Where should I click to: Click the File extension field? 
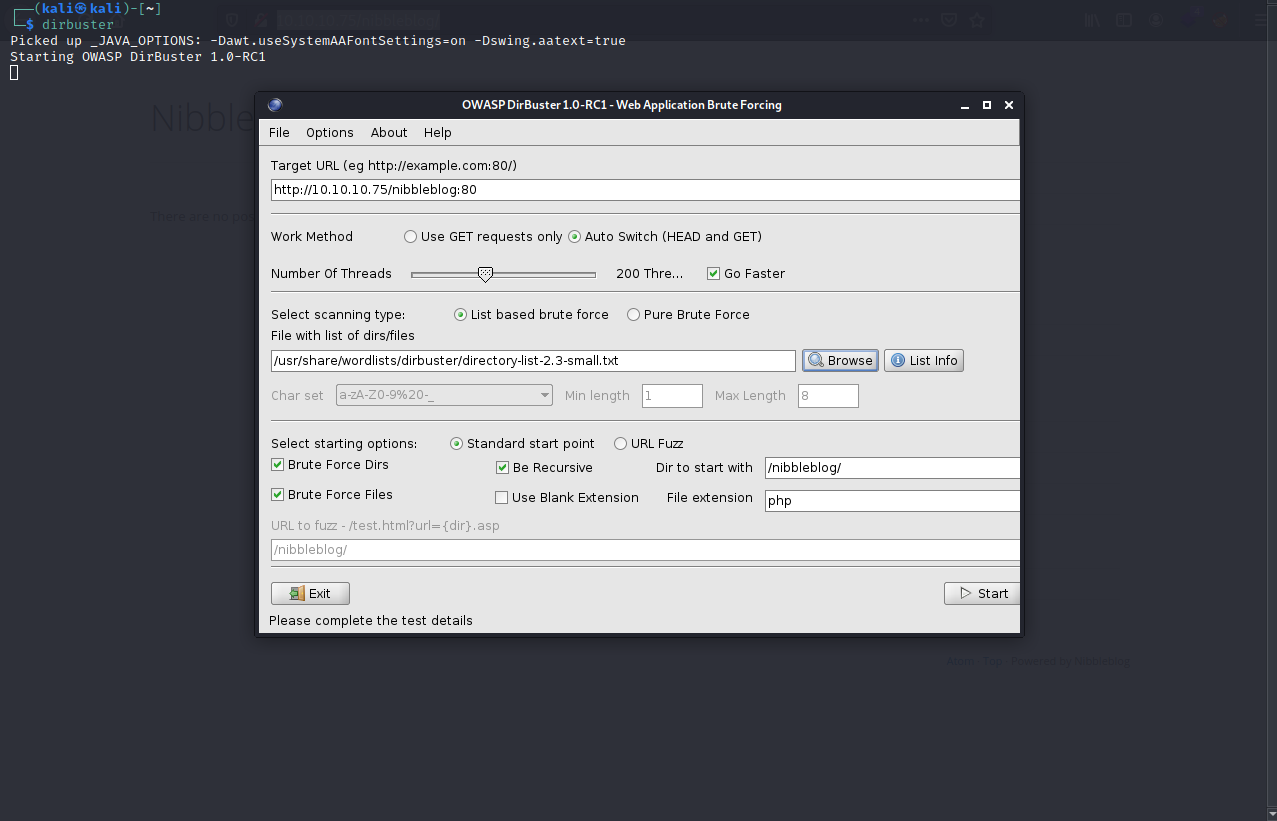892,501
